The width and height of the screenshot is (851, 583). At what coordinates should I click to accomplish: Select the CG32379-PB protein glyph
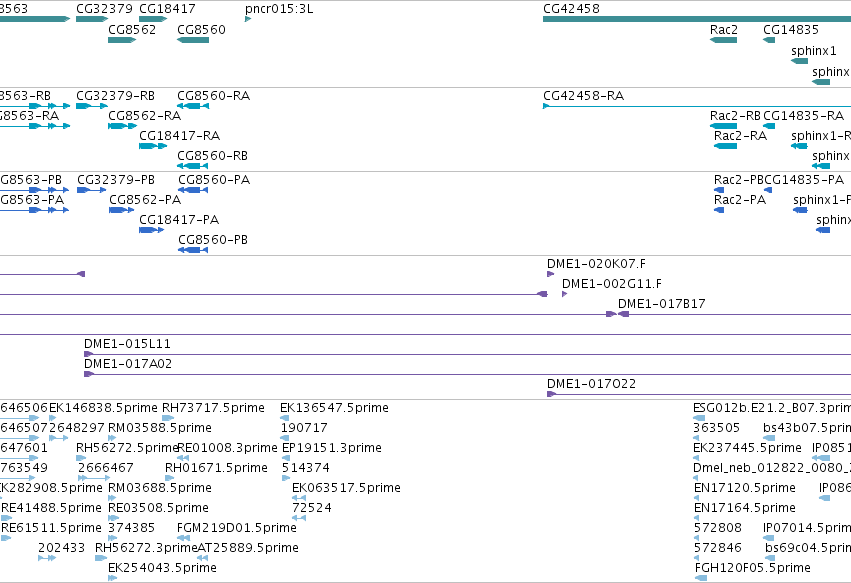[x=92, y=190]
